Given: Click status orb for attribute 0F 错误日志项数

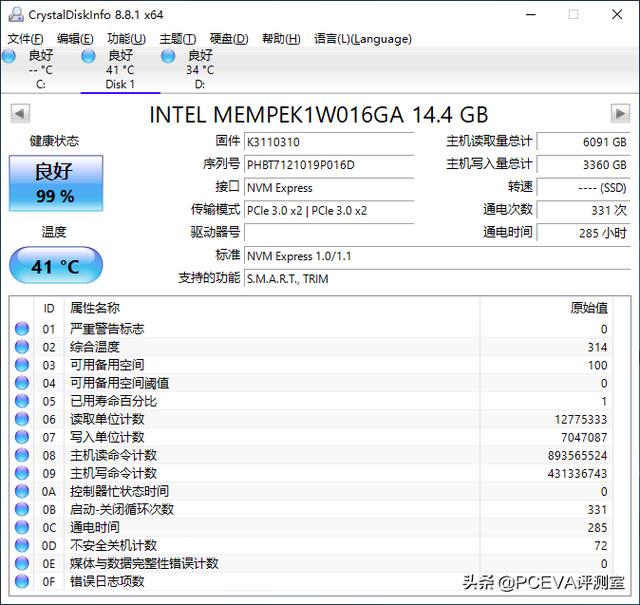Looking at the screenshot, I should point(22,581).
